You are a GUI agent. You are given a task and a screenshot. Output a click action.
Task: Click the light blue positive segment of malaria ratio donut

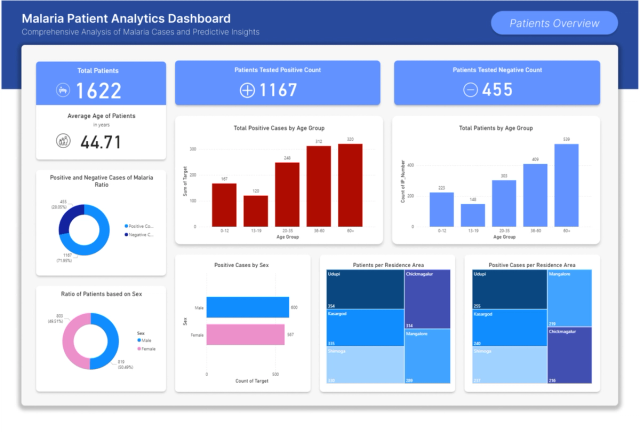coord(103,239)
